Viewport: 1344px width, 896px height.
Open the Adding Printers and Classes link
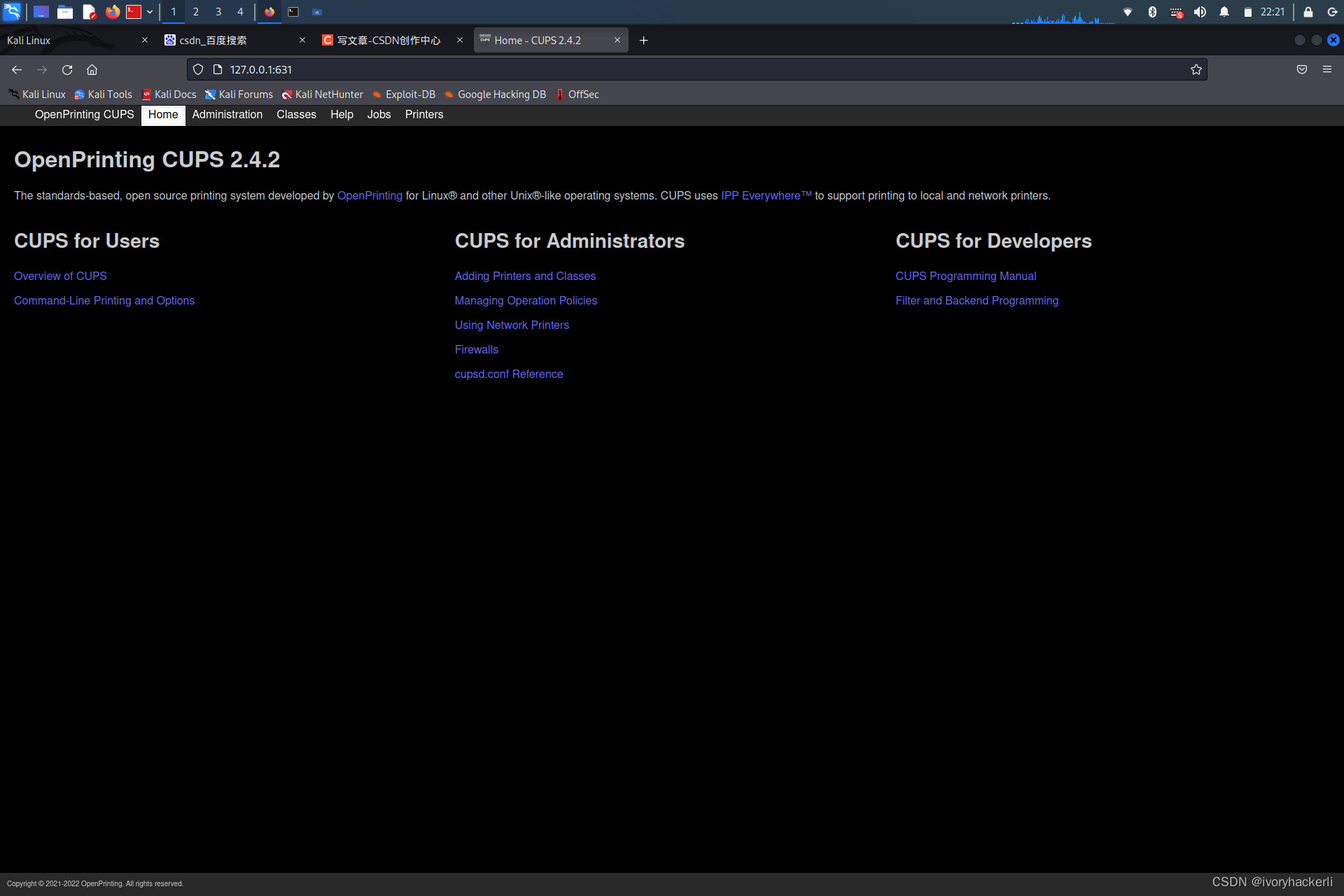click(x=525, y=276)
